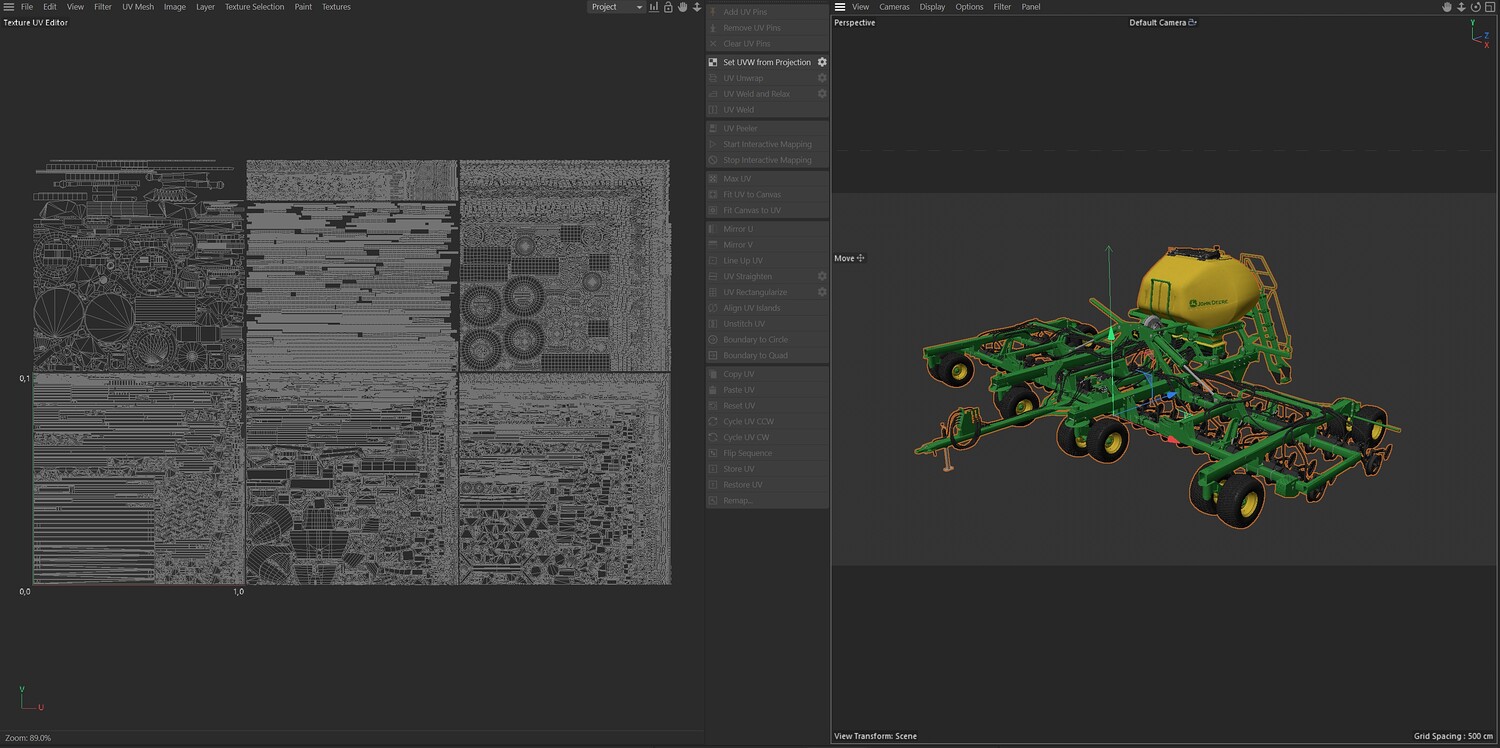Click the Mirror V command
1500x748 pixels.
click(767, 244)
